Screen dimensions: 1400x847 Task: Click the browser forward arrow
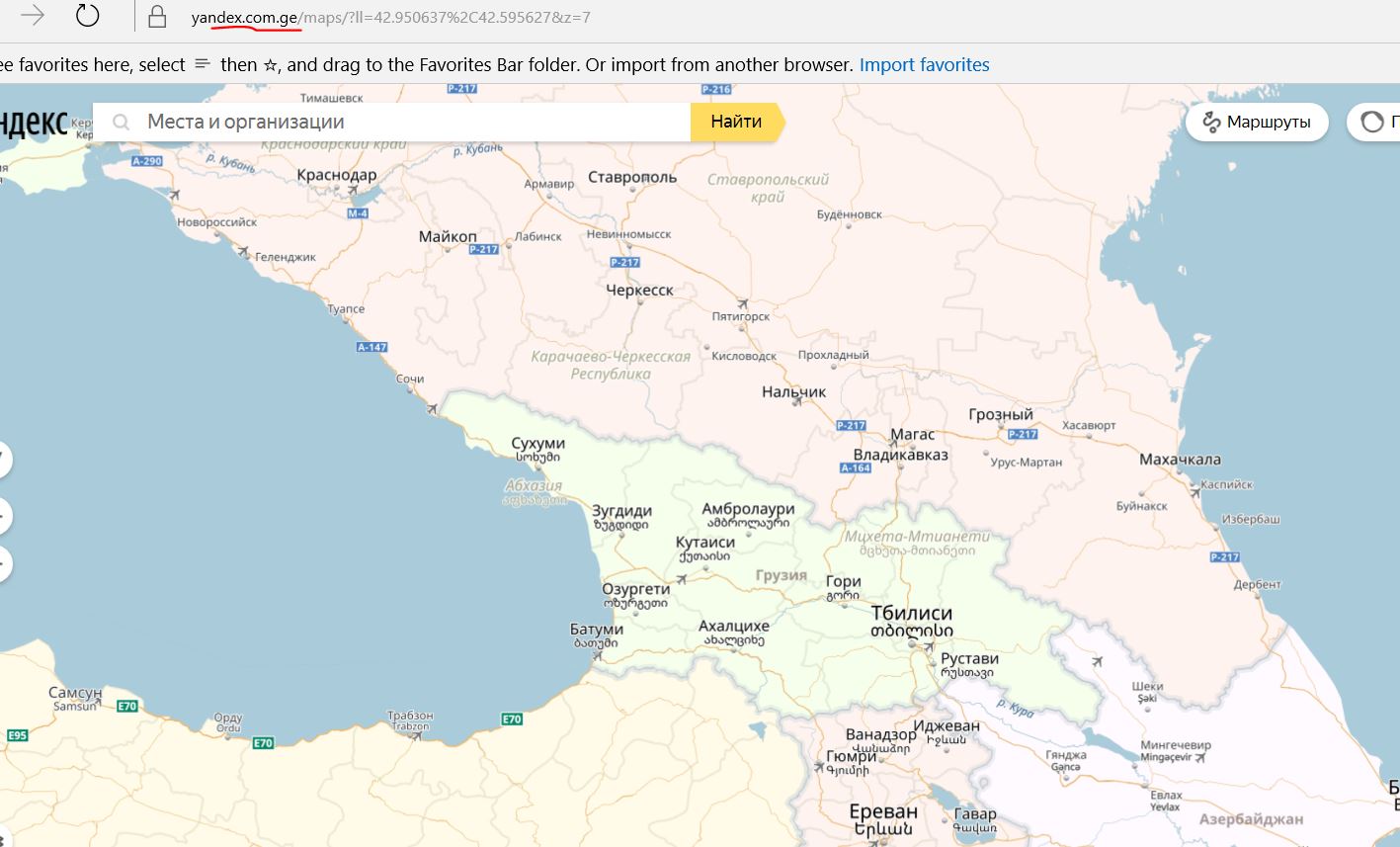[33, 16]
